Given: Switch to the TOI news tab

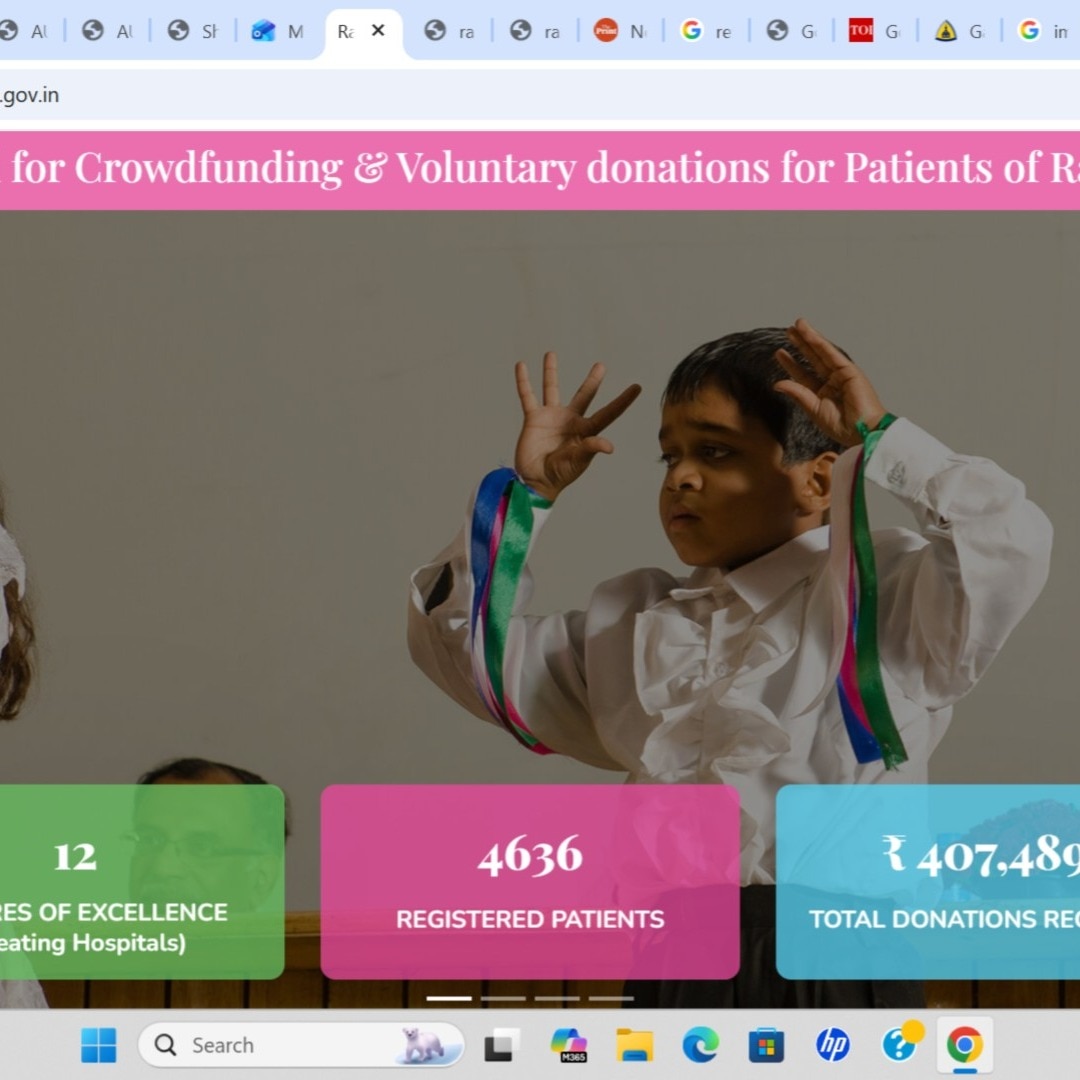Looking at the screenshot, I should click(x=875, y=31).
